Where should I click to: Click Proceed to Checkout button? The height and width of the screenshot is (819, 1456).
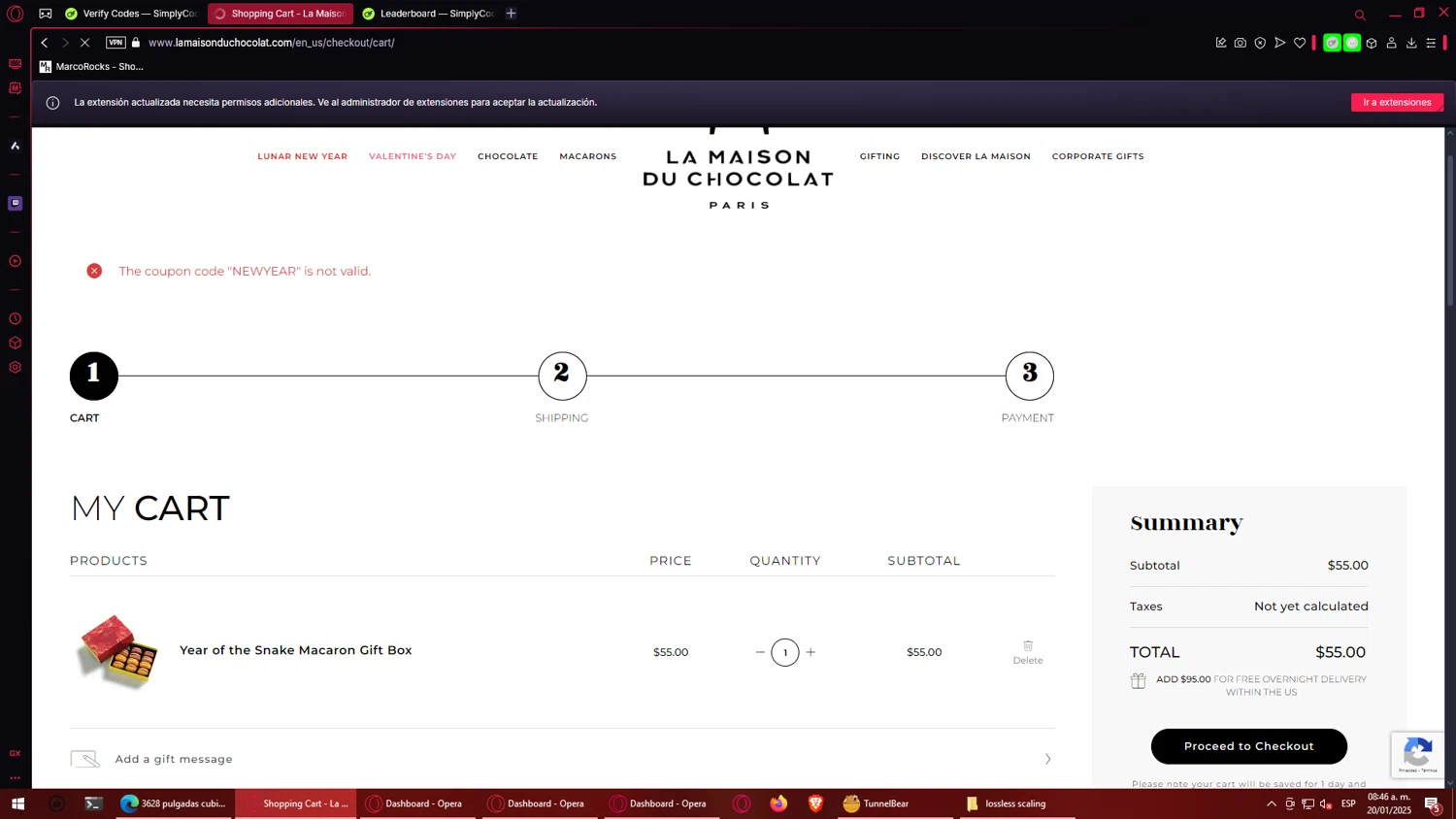(x=1249, y=746)
